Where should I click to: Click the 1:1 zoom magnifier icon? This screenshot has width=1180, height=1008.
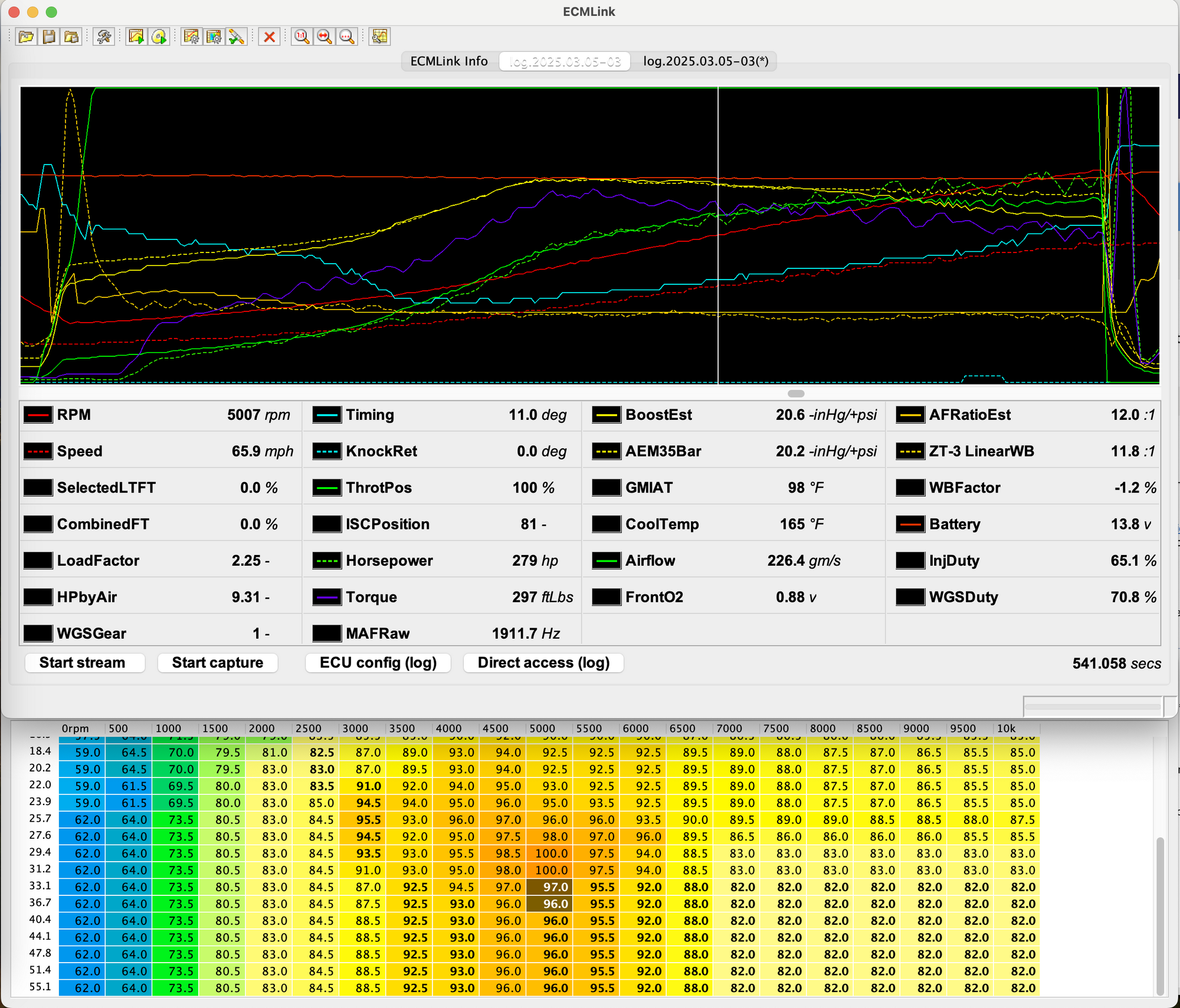(x=301, y=37)
